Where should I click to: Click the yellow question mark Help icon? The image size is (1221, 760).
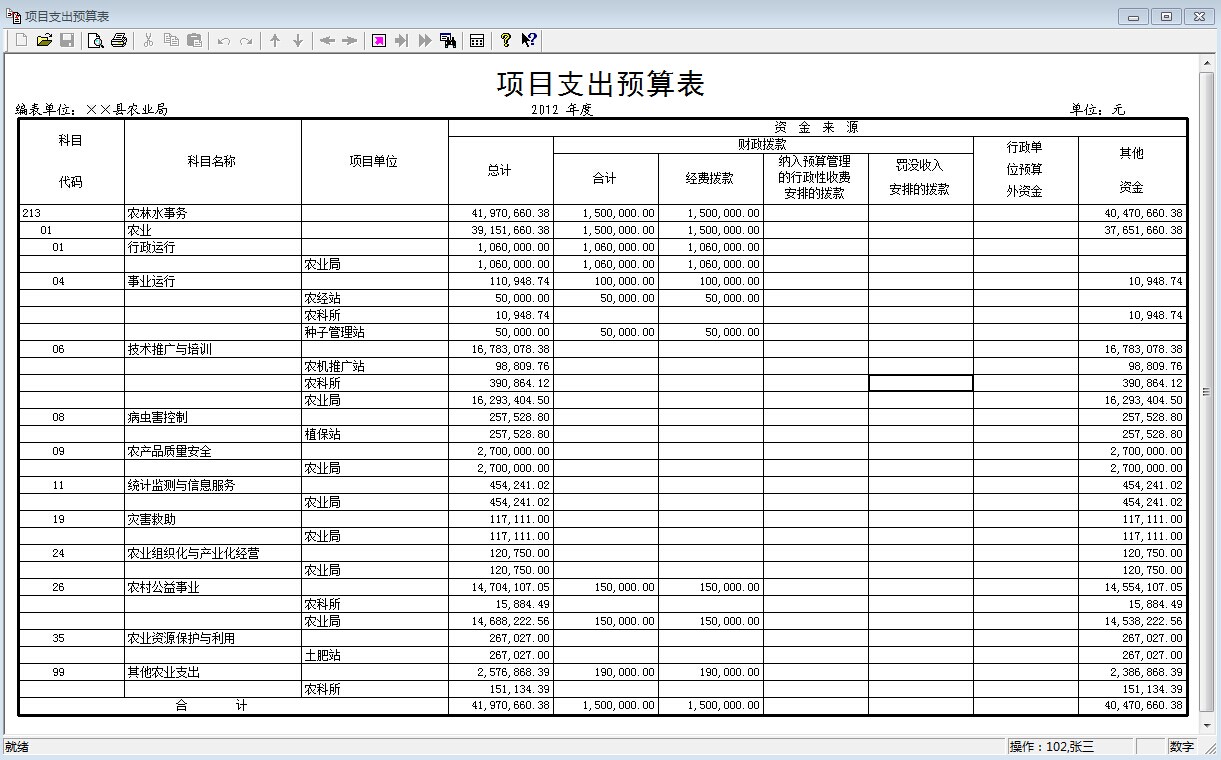click(x=506, y=40)
